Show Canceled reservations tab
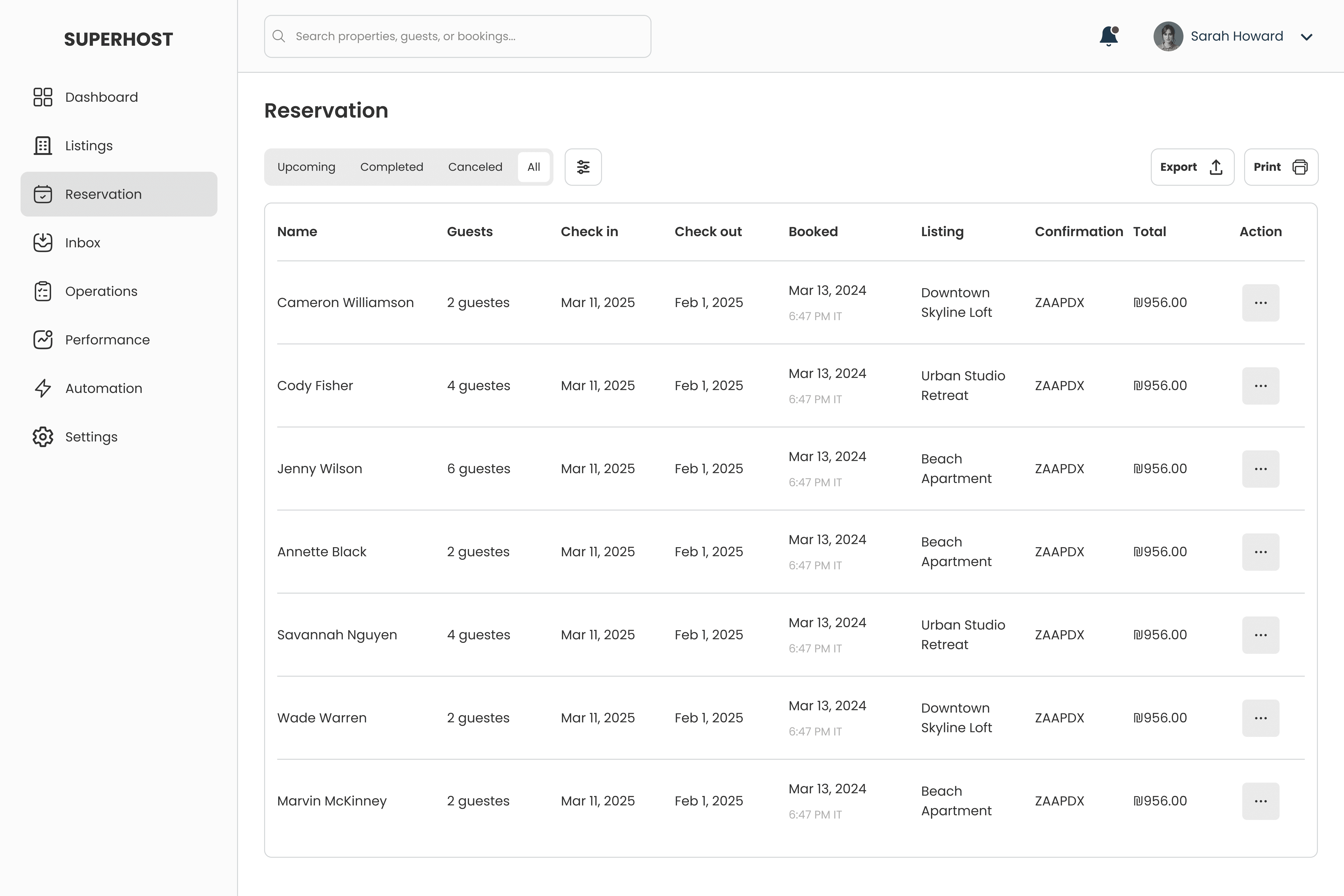 click(x=475, y=167)
